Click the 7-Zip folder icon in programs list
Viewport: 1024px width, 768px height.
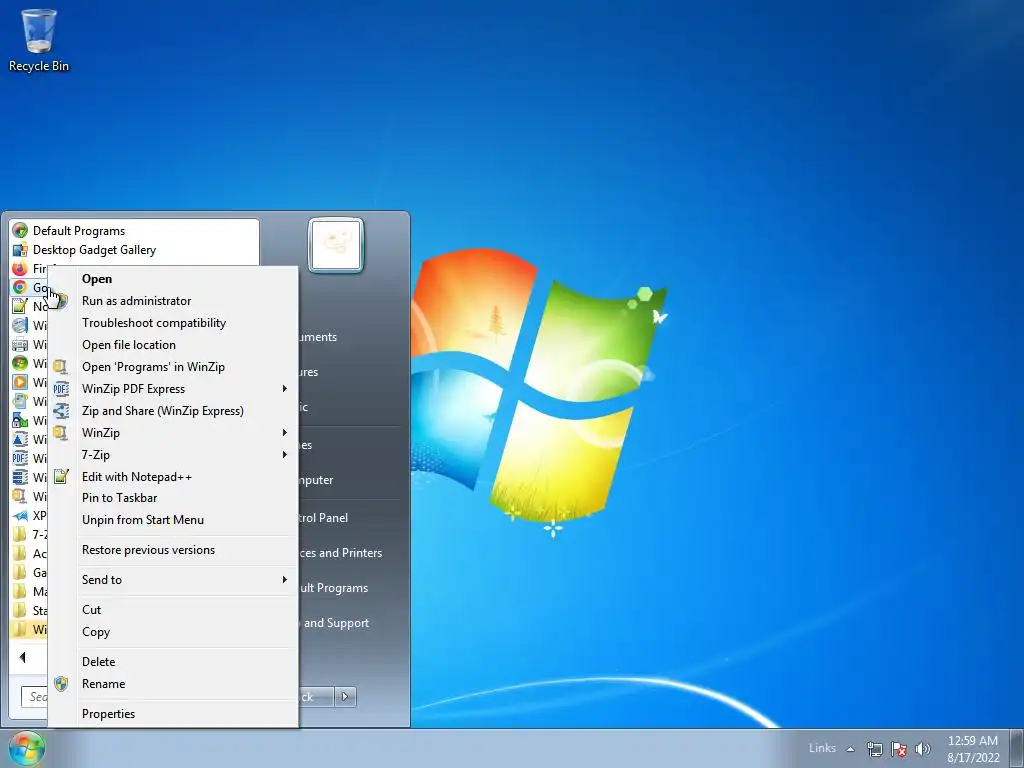point(20,534)
